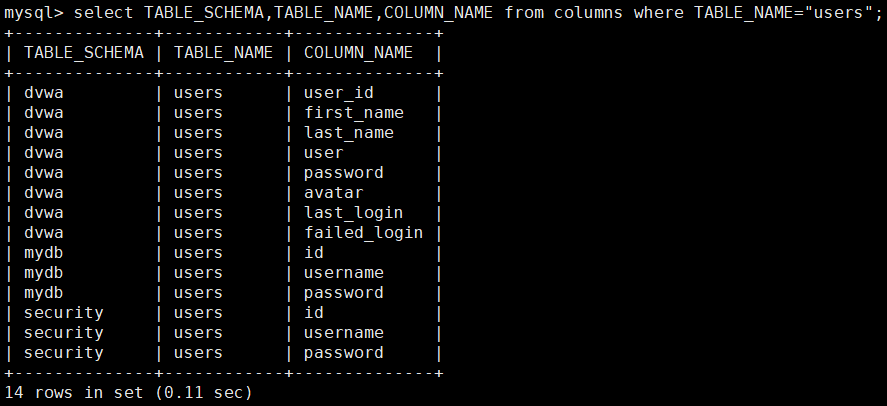887x406 pixels.
Task: Select the id cell in the security rows
Action: (x=314, y=313)
